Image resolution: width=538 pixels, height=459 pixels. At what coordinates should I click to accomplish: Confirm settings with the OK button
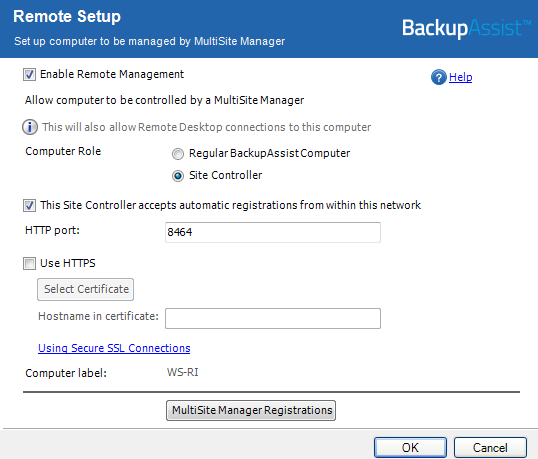410,447
